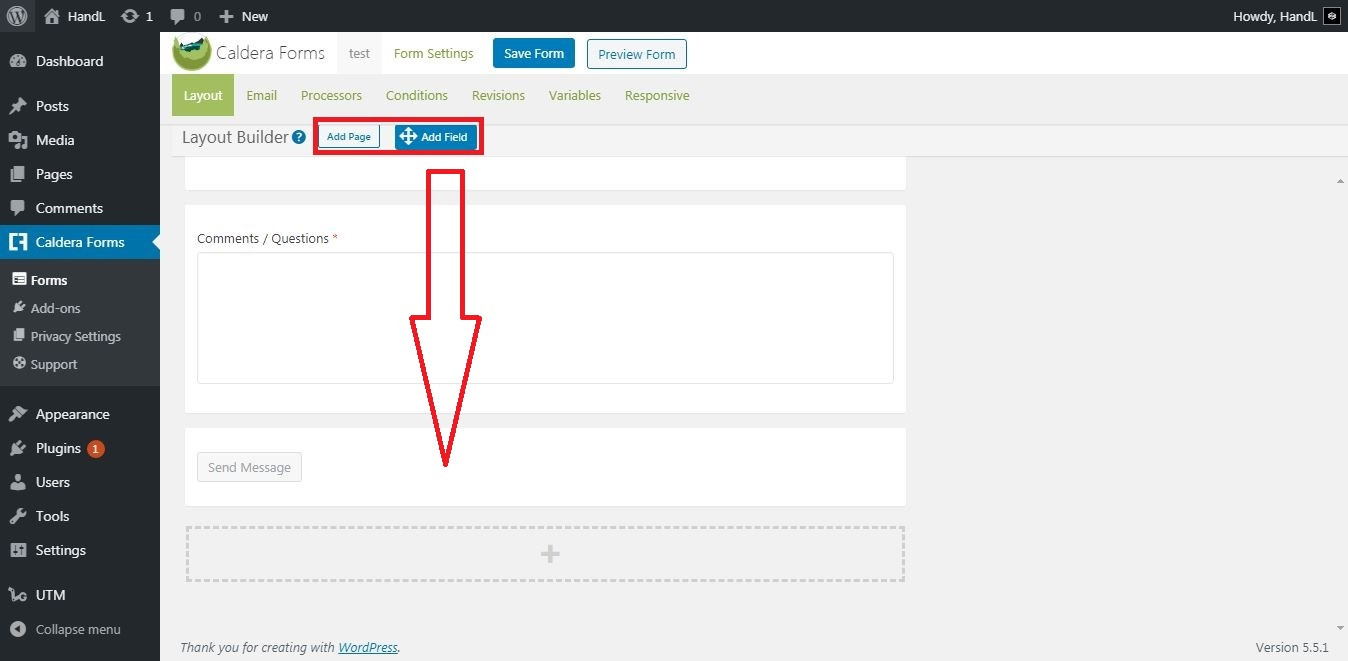Click the Caldera Forms logo
Screen dimensions: 1348x661
(x=191, y=53)
